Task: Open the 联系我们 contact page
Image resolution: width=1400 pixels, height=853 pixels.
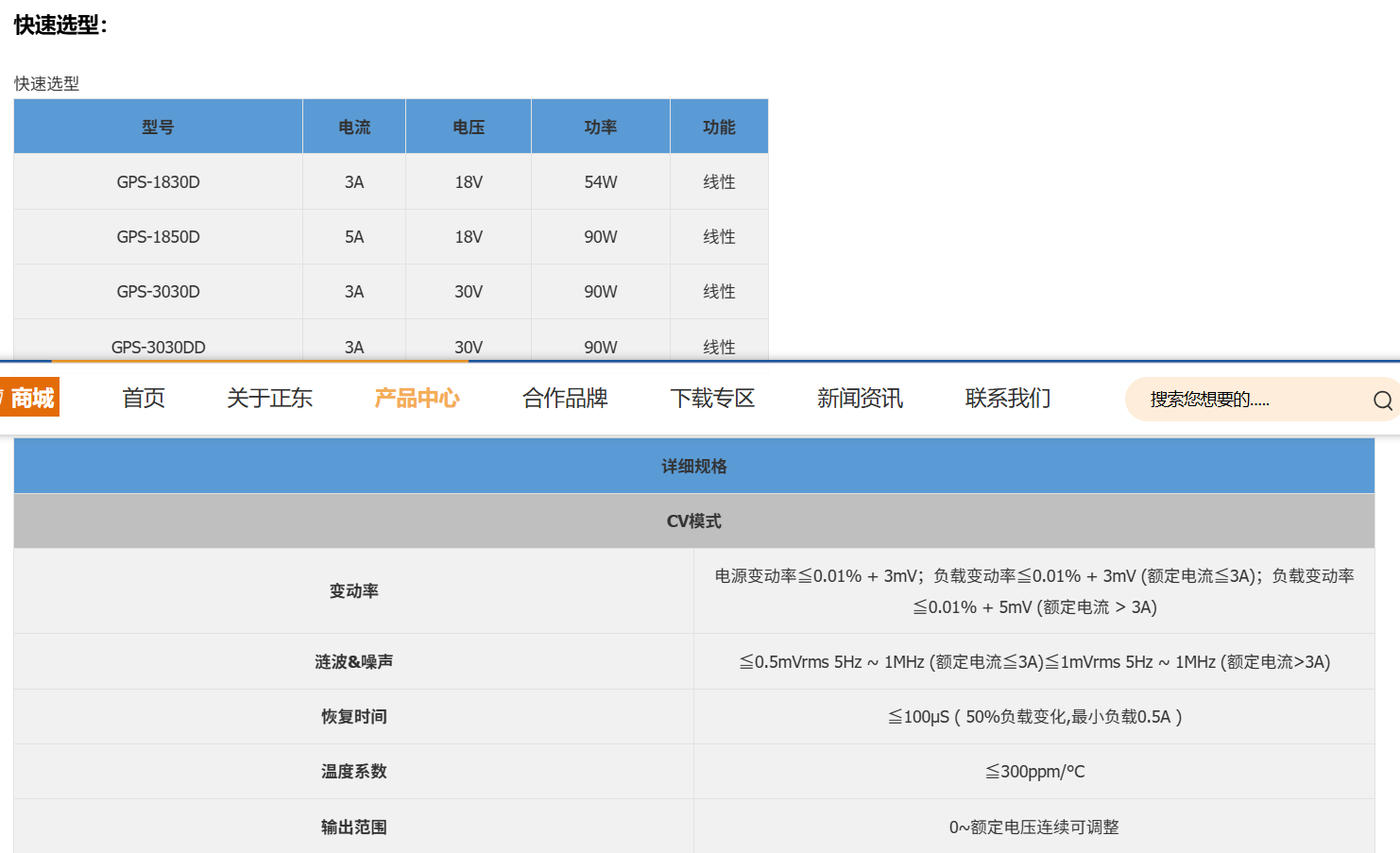Action: (x=1008, y=399)
